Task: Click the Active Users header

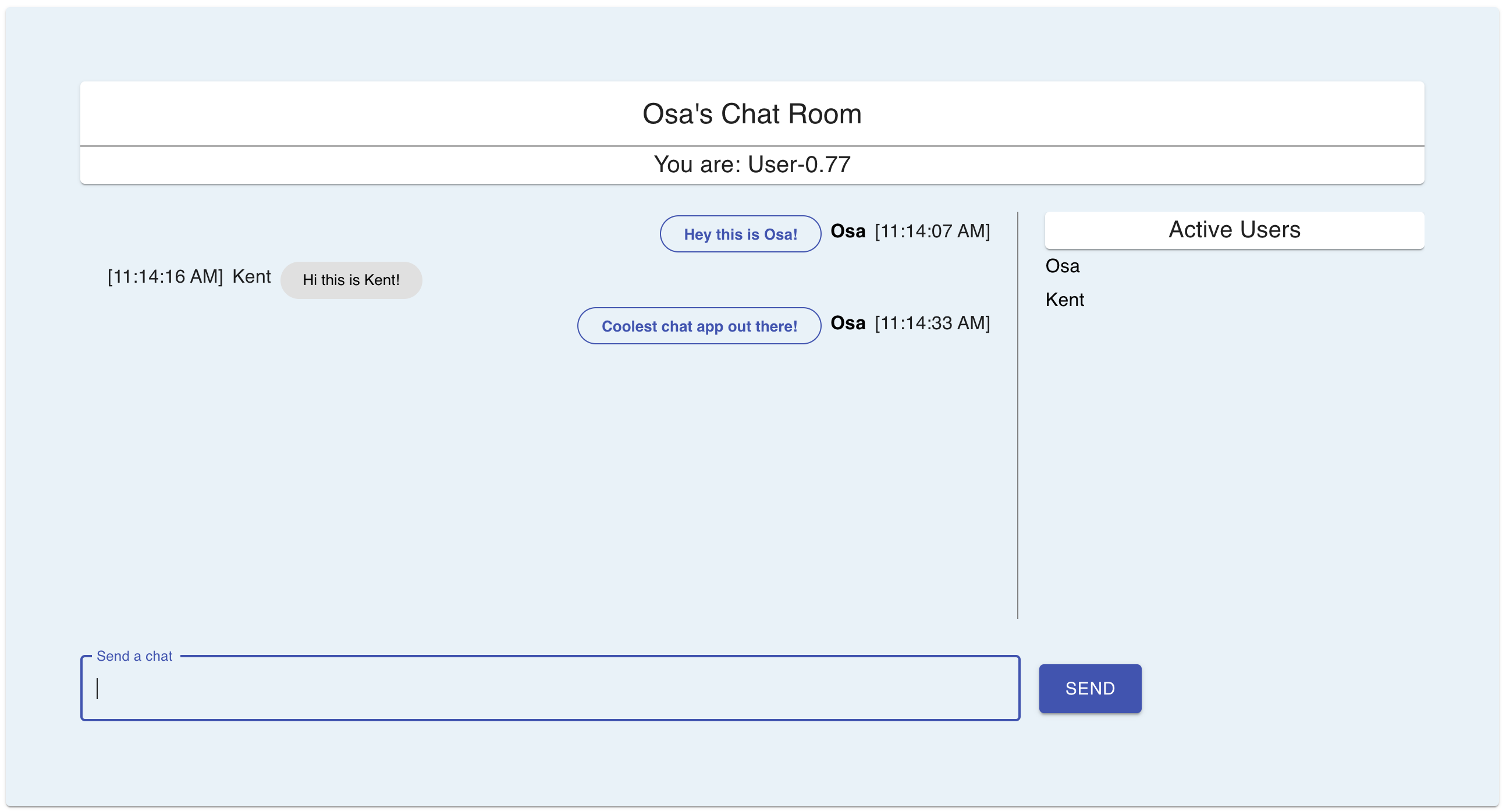Action: coord(1234,230)
